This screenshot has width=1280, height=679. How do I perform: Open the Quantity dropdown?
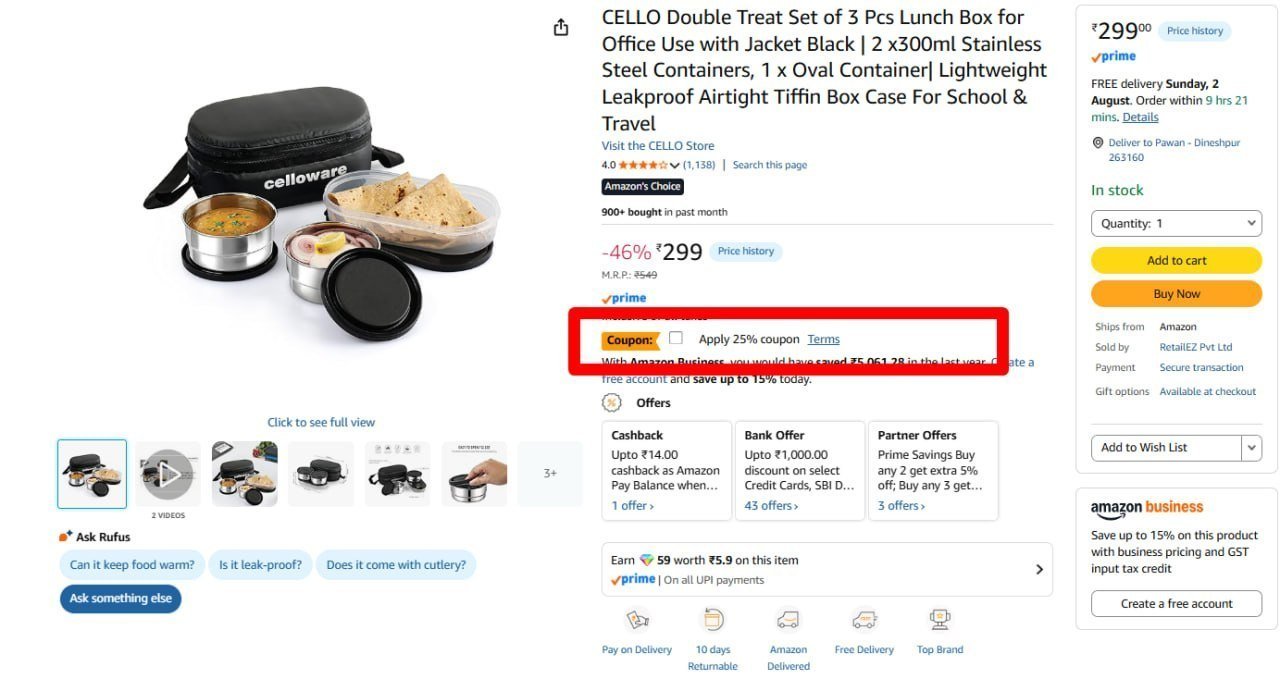pyautogui.click(x=1176, y=223)
